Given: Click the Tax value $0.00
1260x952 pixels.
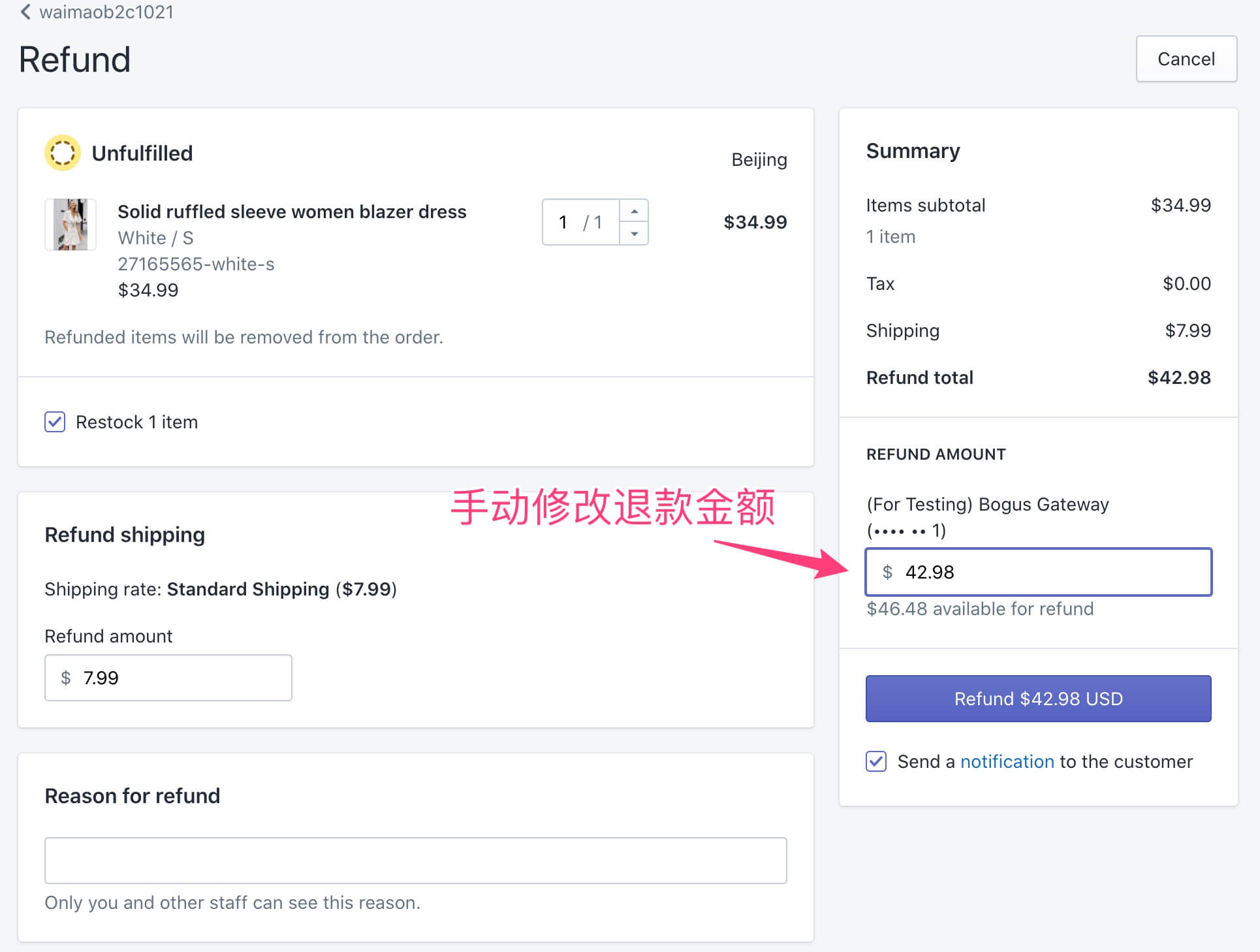Looking at the screenshot, I should [x=1186, y=283].
